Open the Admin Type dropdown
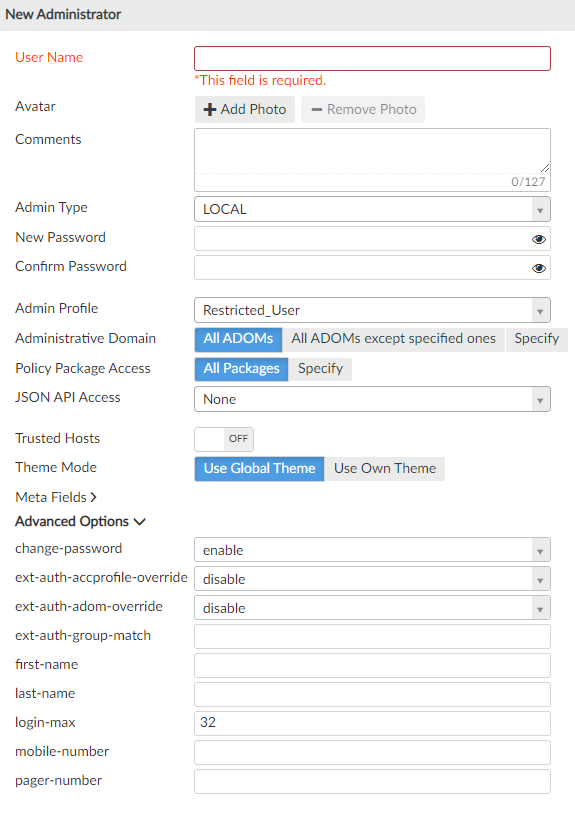The width and height of the screenshot is (575, 817). (x=372, y=209)
